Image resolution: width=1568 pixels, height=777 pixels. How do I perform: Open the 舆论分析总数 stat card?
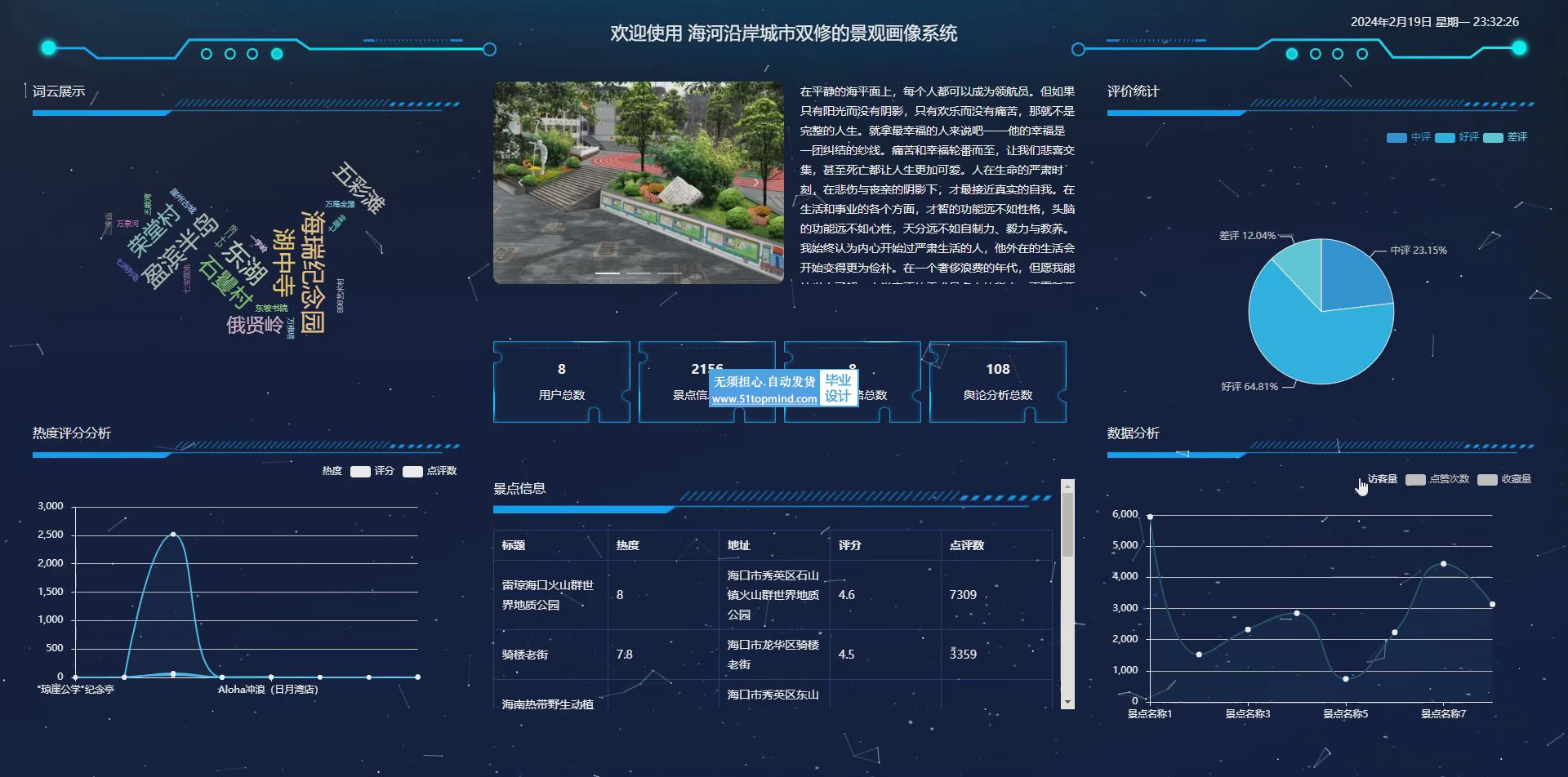click(998, 382)
